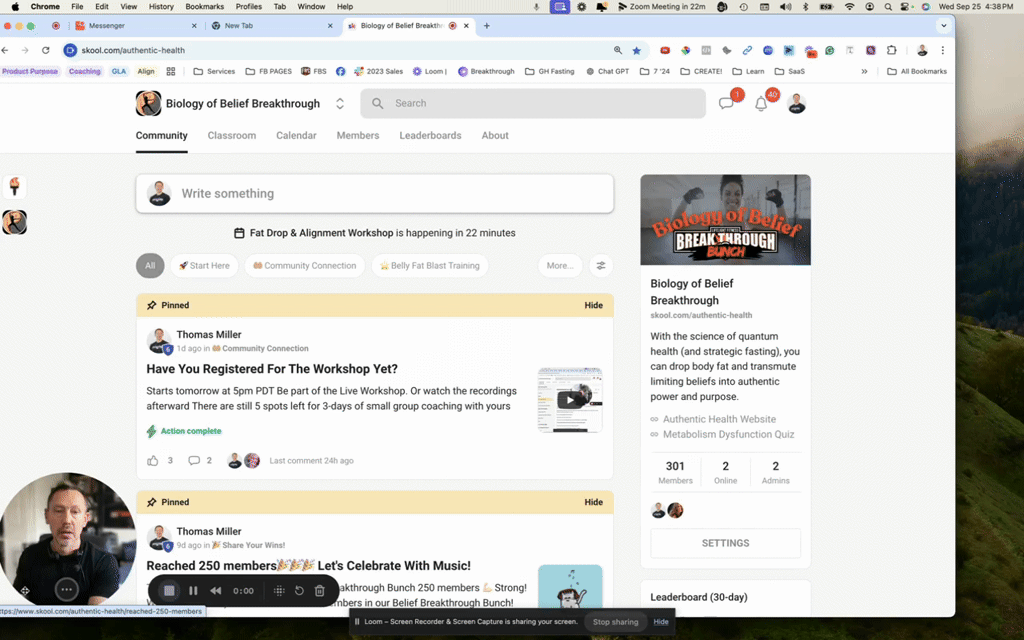This screenshot has width=1024, height=640.
Task: Restart the Loom recording
Action: click(299, 590)
